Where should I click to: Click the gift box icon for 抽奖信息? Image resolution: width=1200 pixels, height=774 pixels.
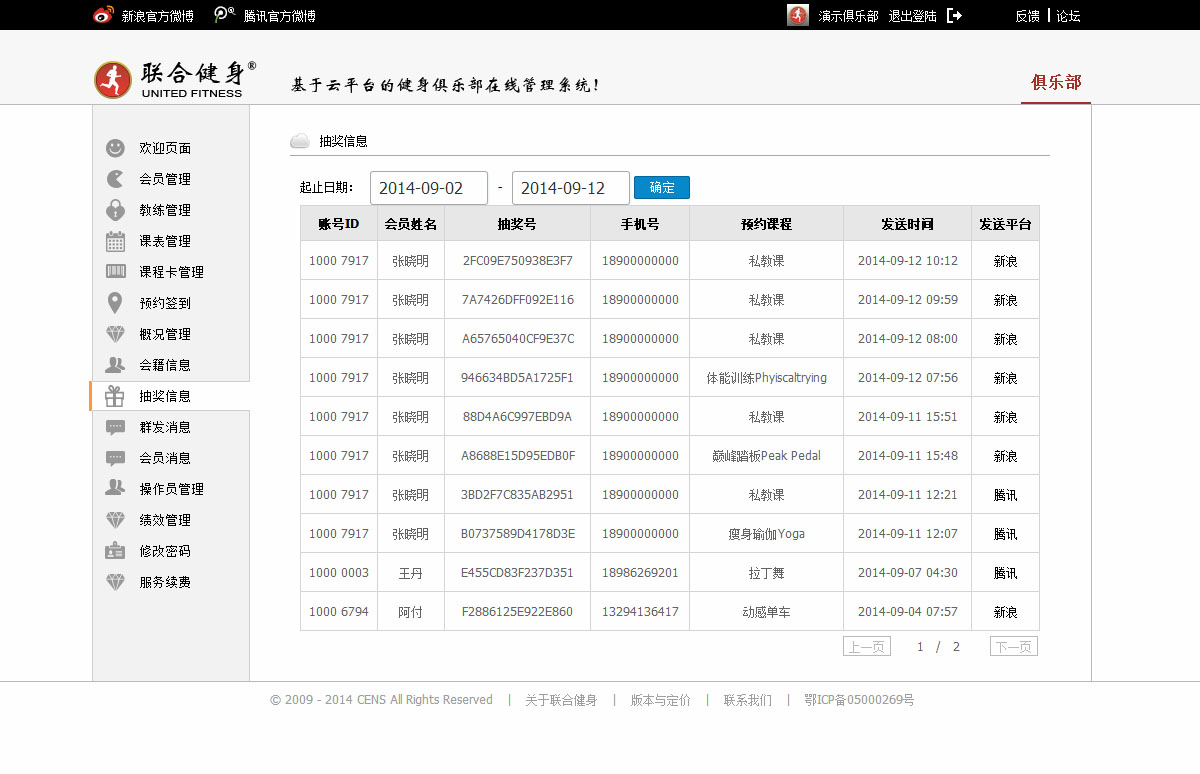[x=115, y=396]
